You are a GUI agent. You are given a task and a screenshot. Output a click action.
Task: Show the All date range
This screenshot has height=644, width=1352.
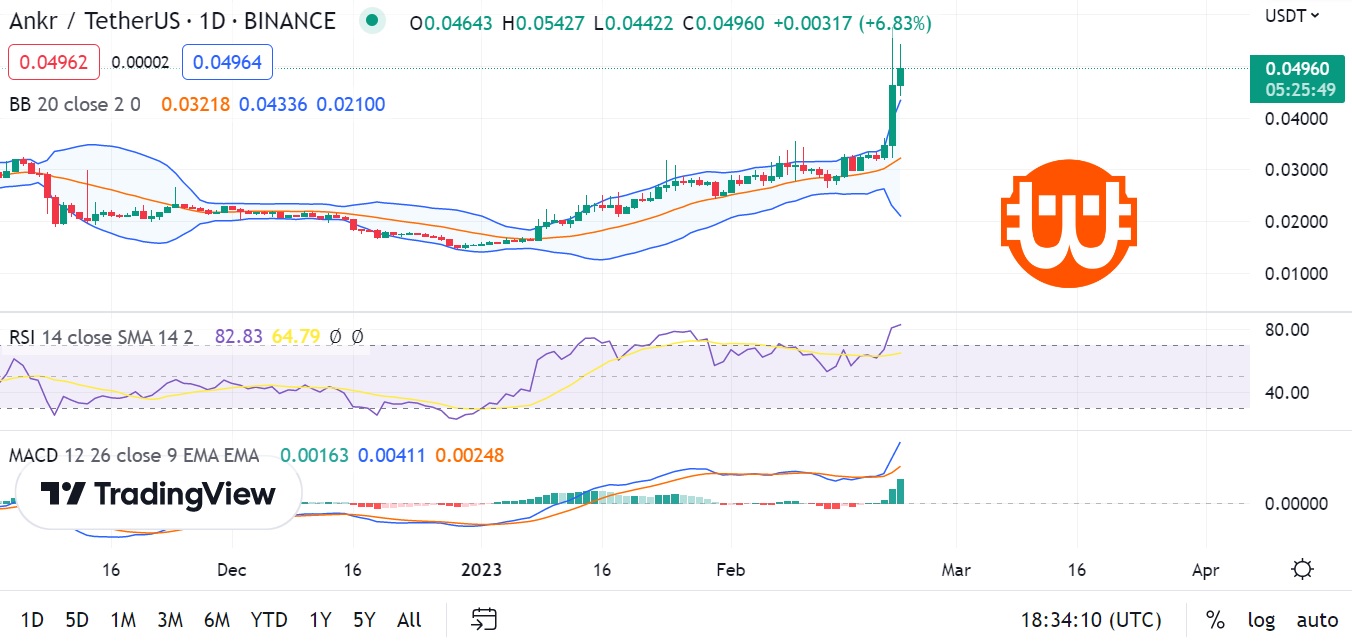pyautogui.click(x=409, y=620)
